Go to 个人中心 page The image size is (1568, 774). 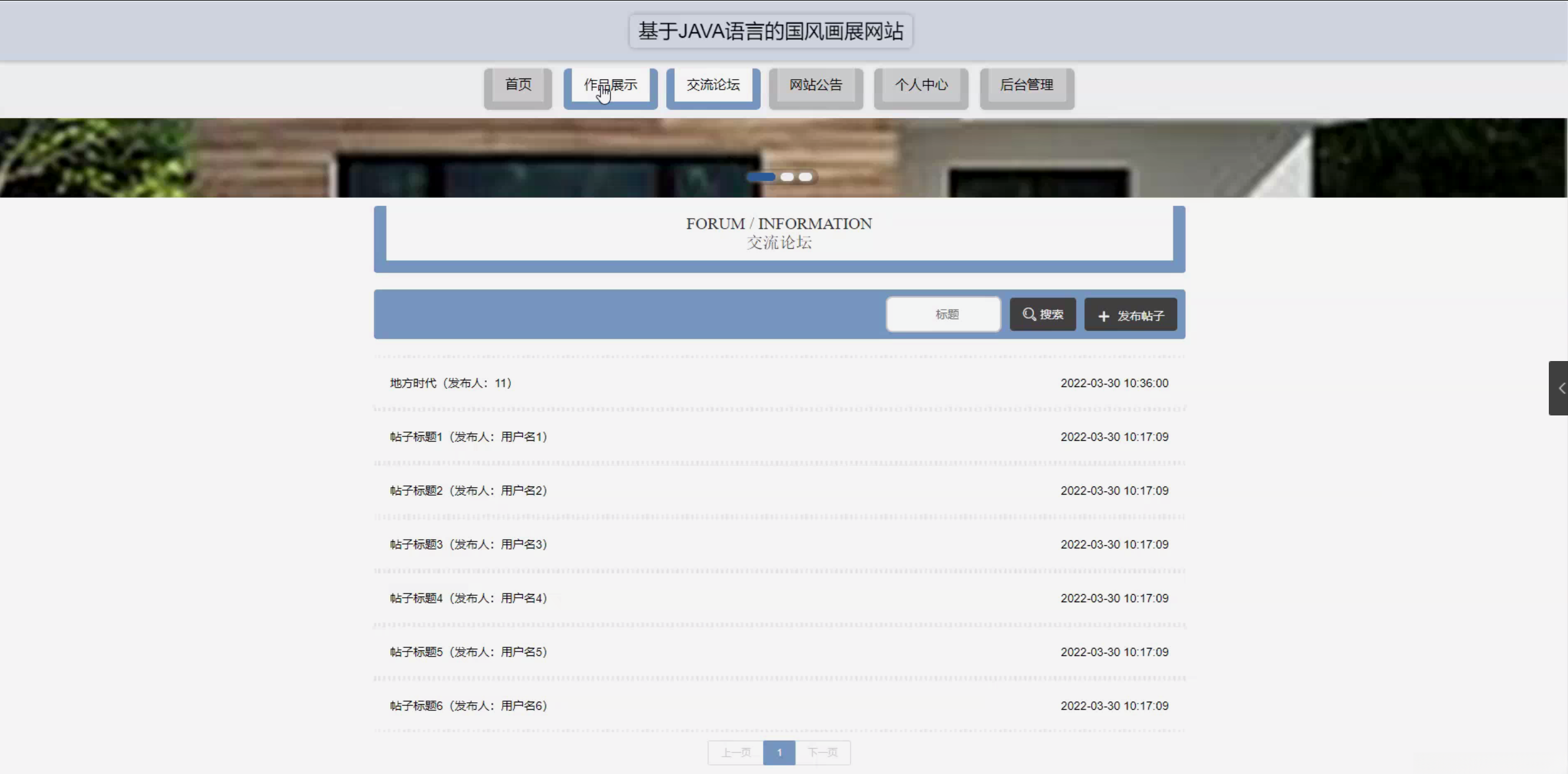920,85
